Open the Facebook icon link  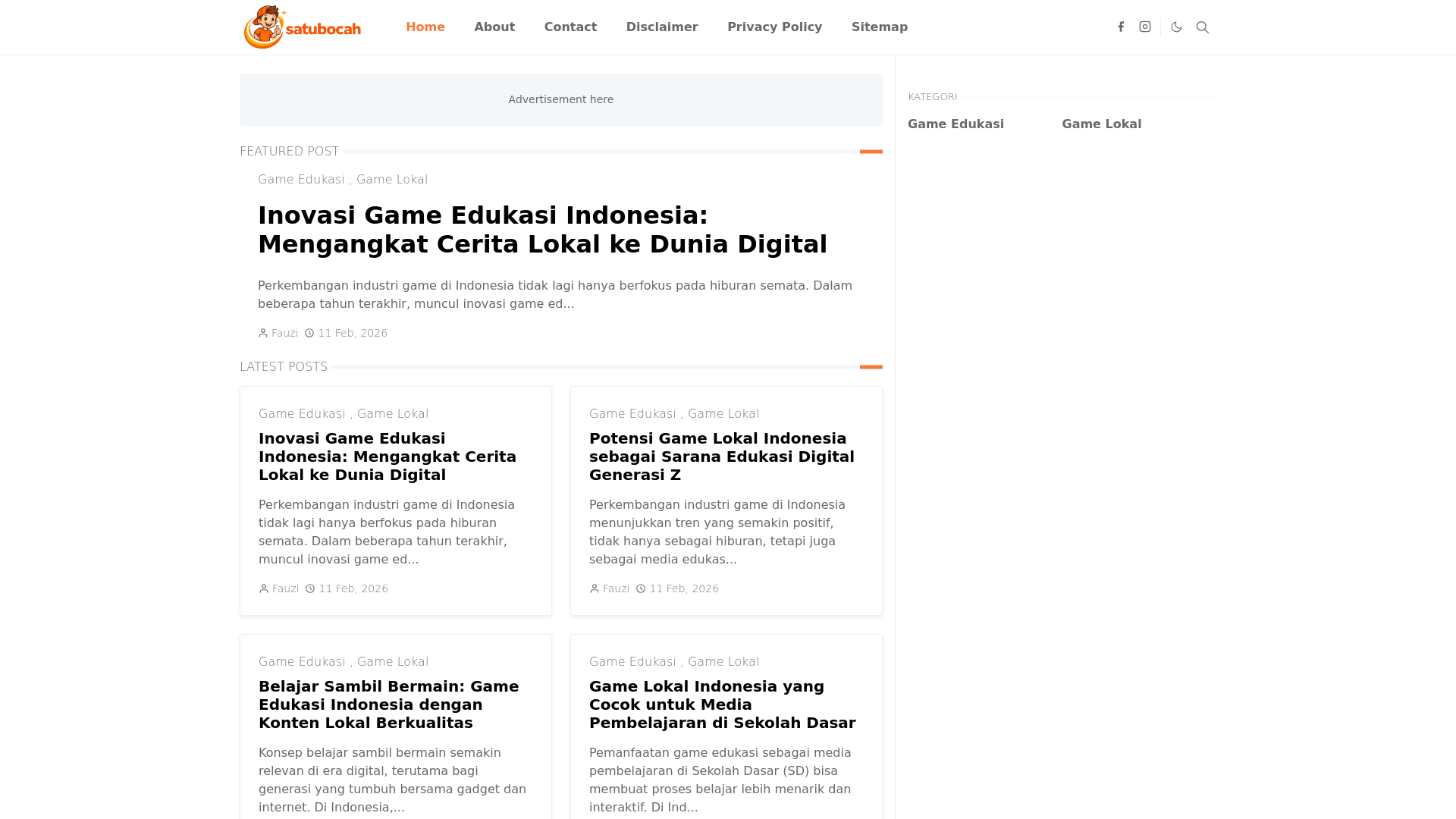1121,27
